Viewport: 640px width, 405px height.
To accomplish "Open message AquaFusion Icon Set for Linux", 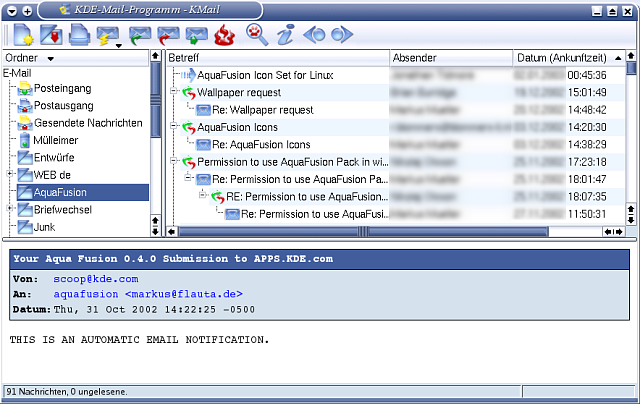I will 265,75.
